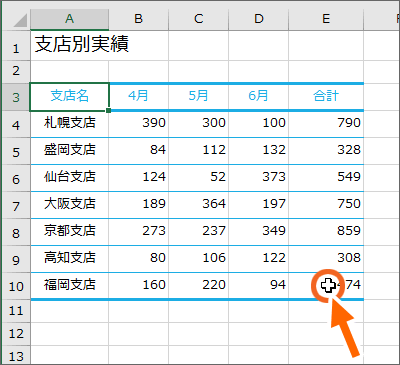Click cell with value 189

point(139,205)
